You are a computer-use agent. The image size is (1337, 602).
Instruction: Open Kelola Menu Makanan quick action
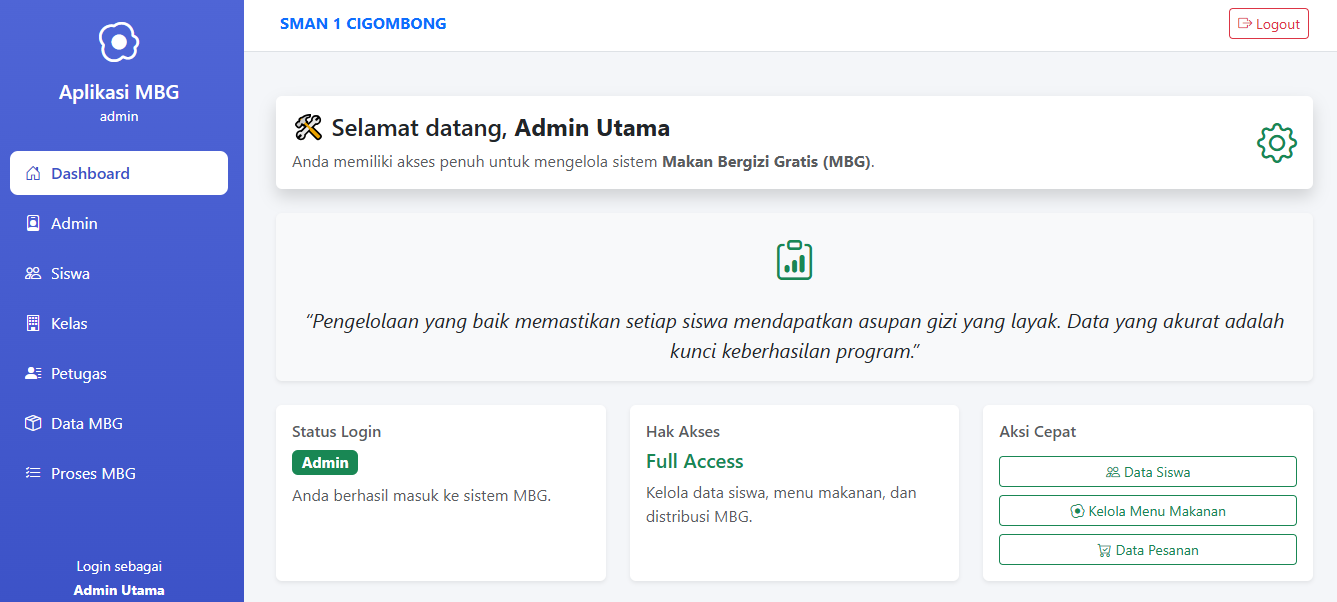(1147, 511)
